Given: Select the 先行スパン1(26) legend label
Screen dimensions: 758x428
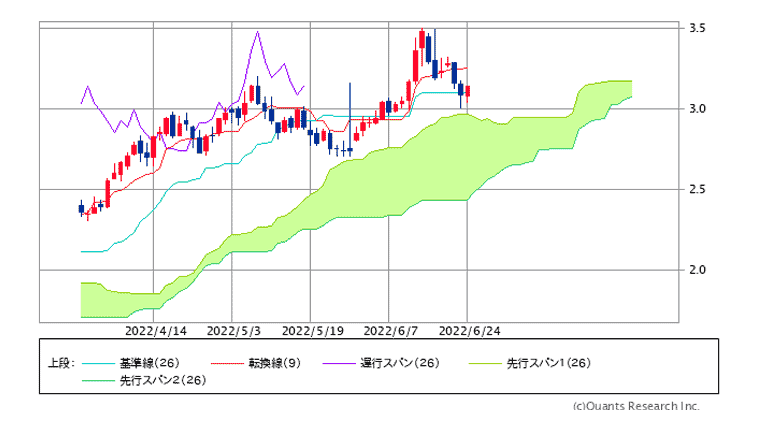Looking at the screenshot, I should 548,363.
